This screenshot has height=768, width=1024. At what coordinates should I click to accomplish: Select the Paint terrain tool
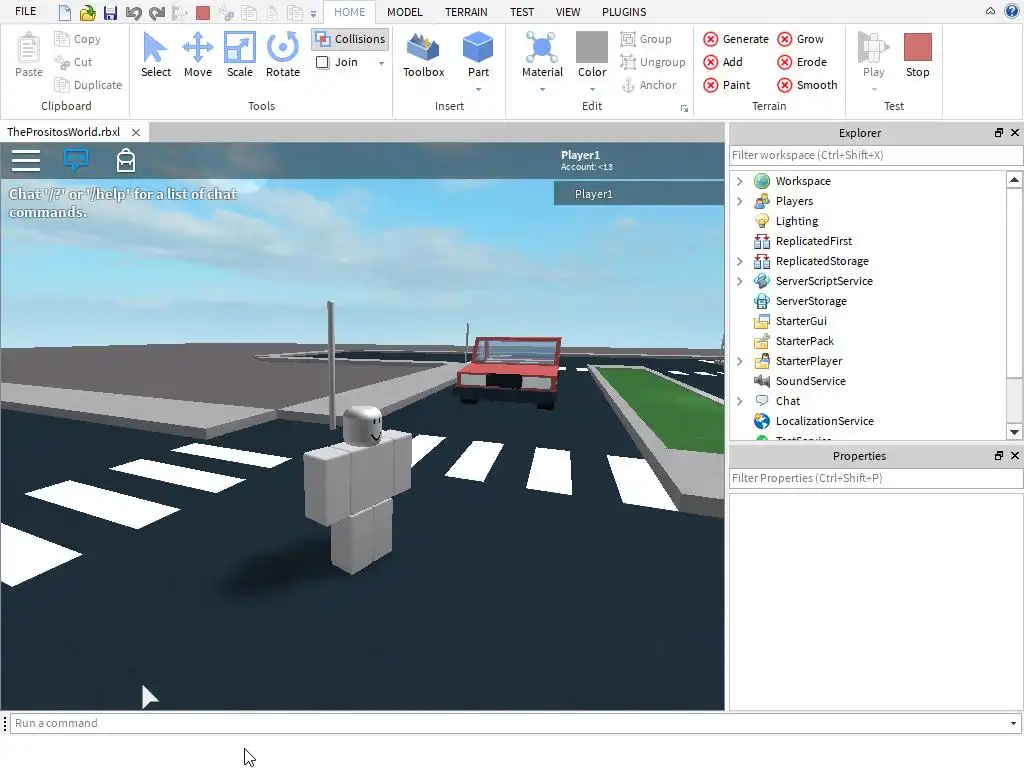[x=727, y=85]
